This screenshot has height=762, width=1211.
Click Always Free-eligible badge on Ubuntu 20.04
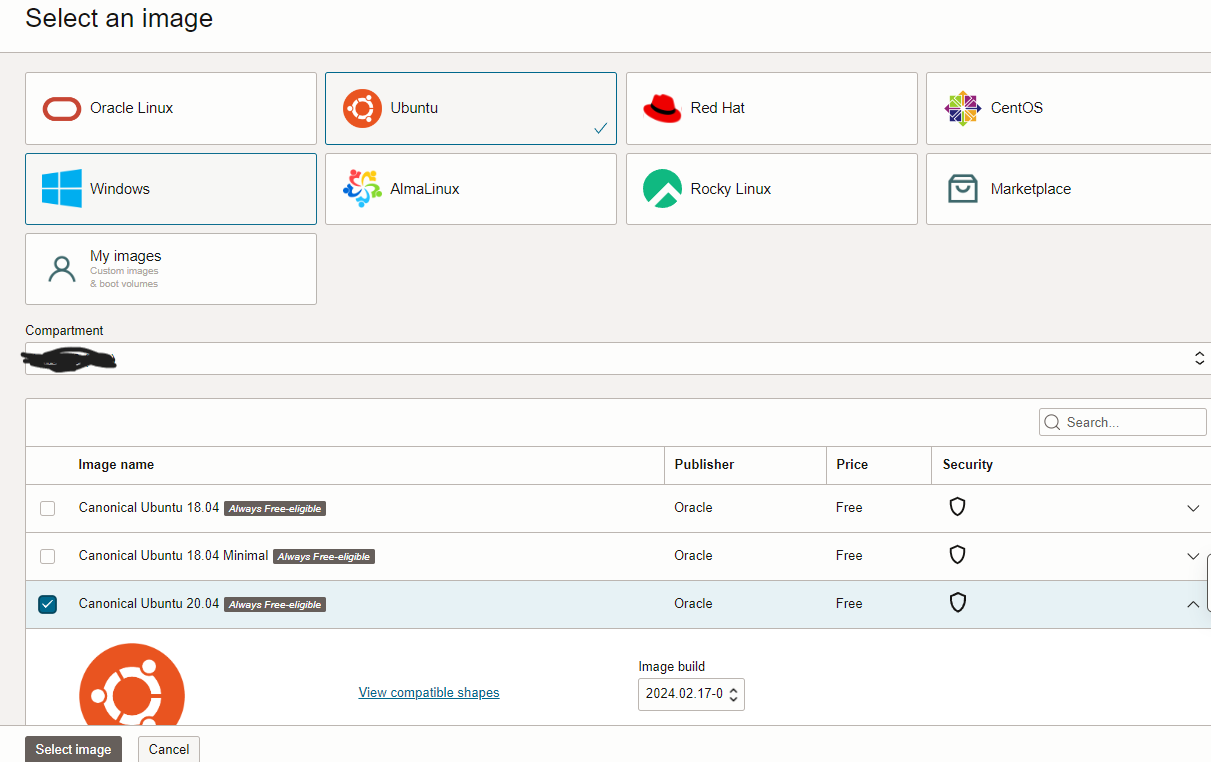pos(275,604)
